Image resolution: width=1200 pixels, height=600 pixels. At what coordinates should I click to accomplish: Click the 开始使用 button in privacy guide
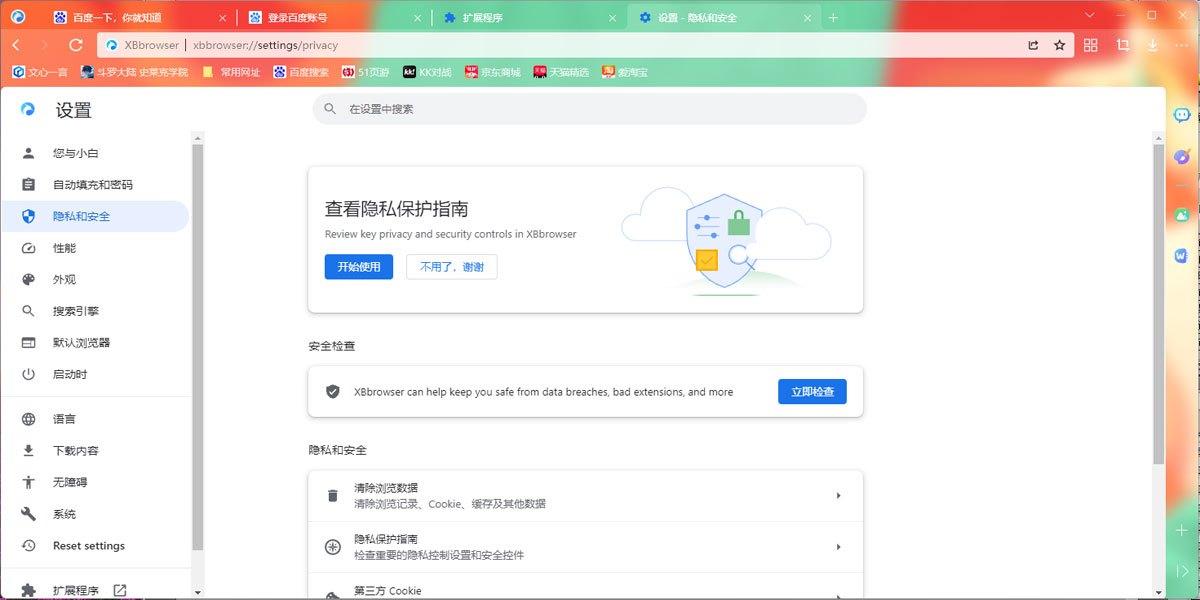[x=358, y=267]
